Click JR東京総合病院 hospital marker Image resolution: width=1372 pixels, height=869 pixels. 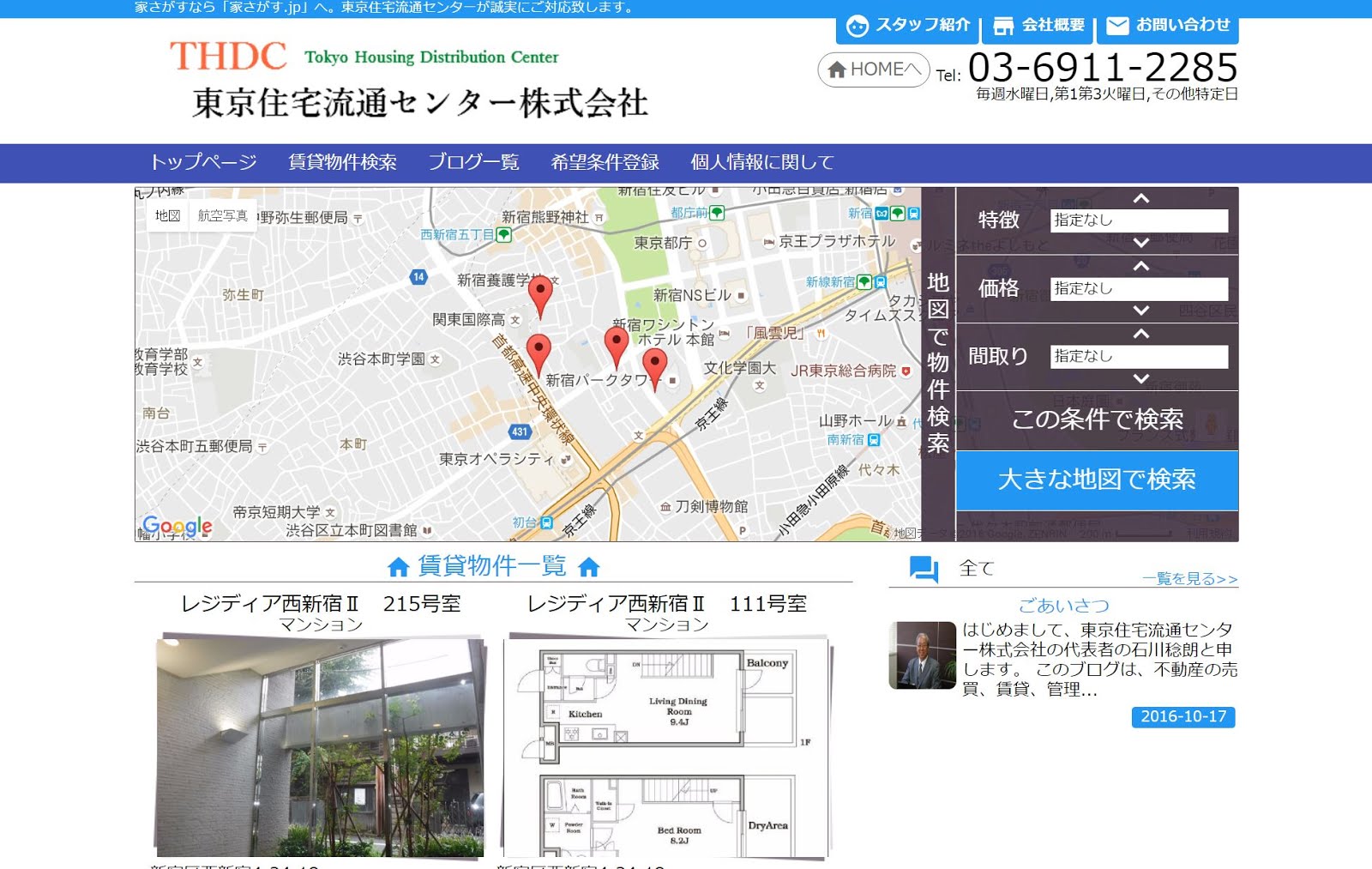coord(906,371)
